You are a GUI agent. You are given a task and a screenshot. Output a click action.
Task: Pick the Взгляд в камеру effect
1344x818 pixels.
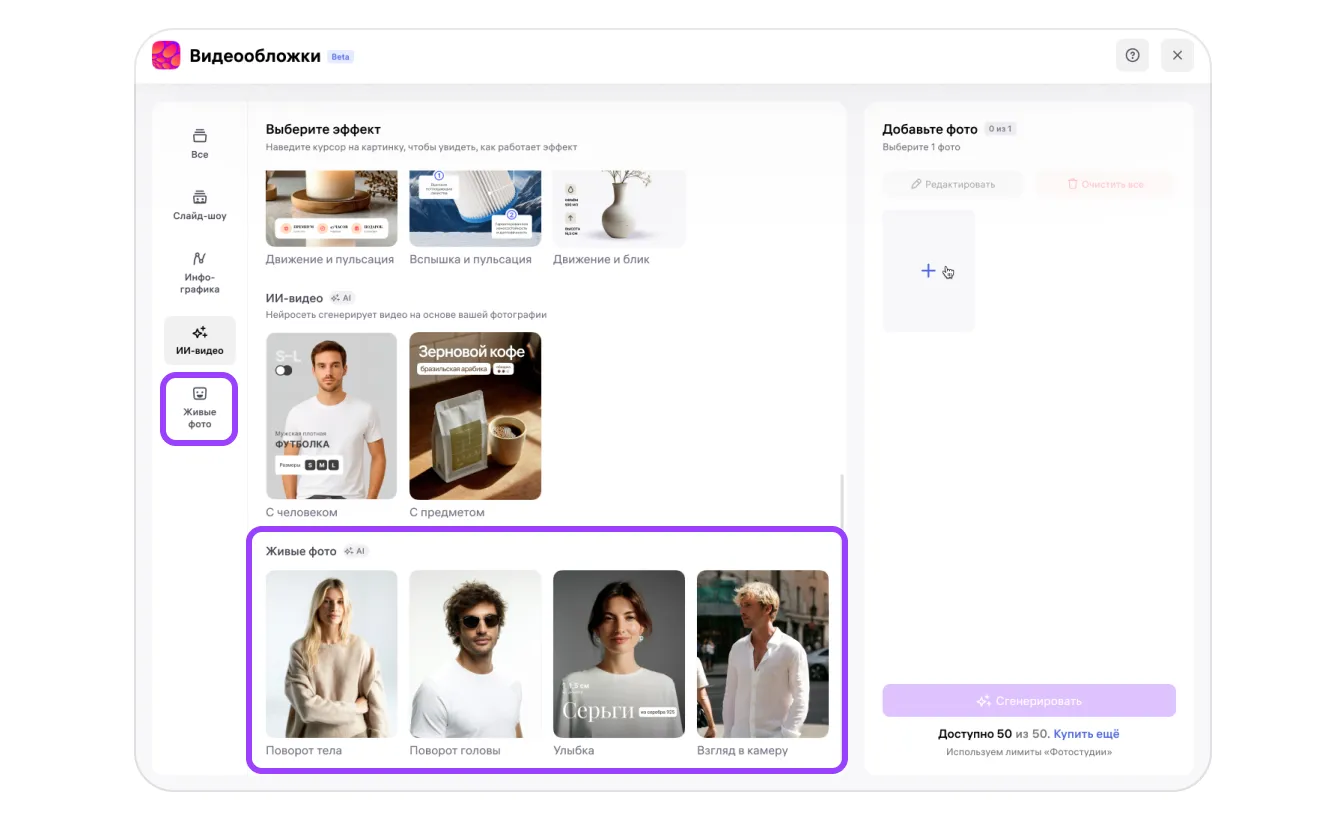762,654
